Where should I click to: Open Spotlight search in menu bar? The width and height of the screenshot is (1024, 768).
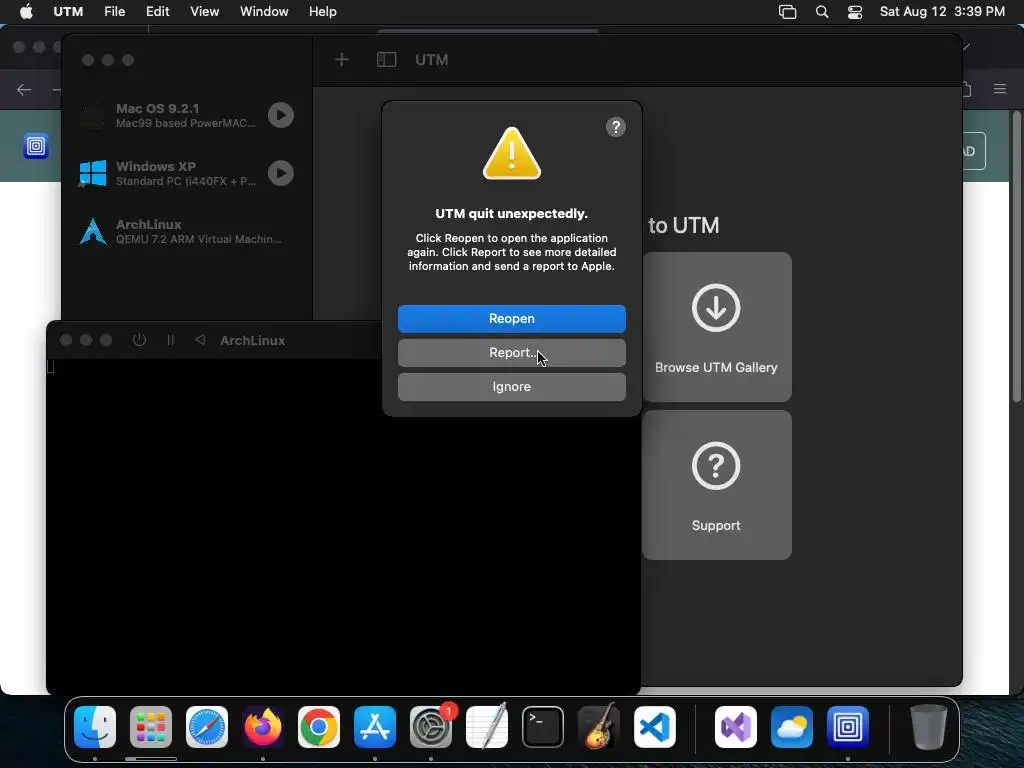point(822,12)
